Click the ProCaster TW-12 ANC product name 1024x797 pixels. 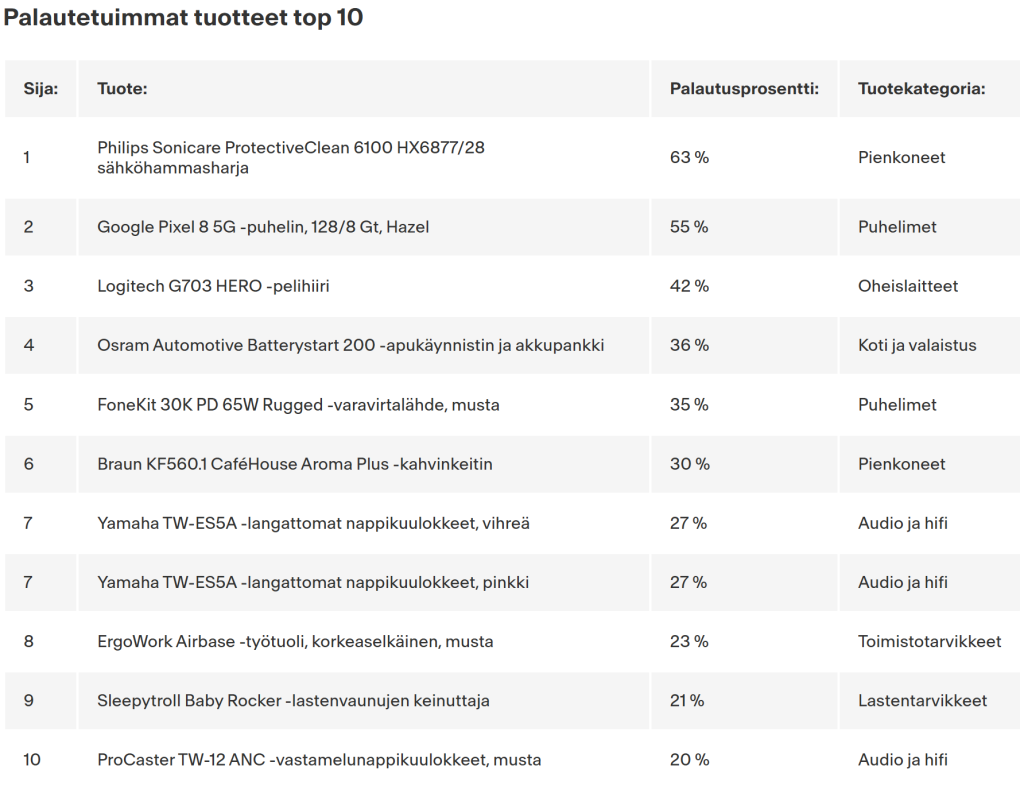(319, 760)
